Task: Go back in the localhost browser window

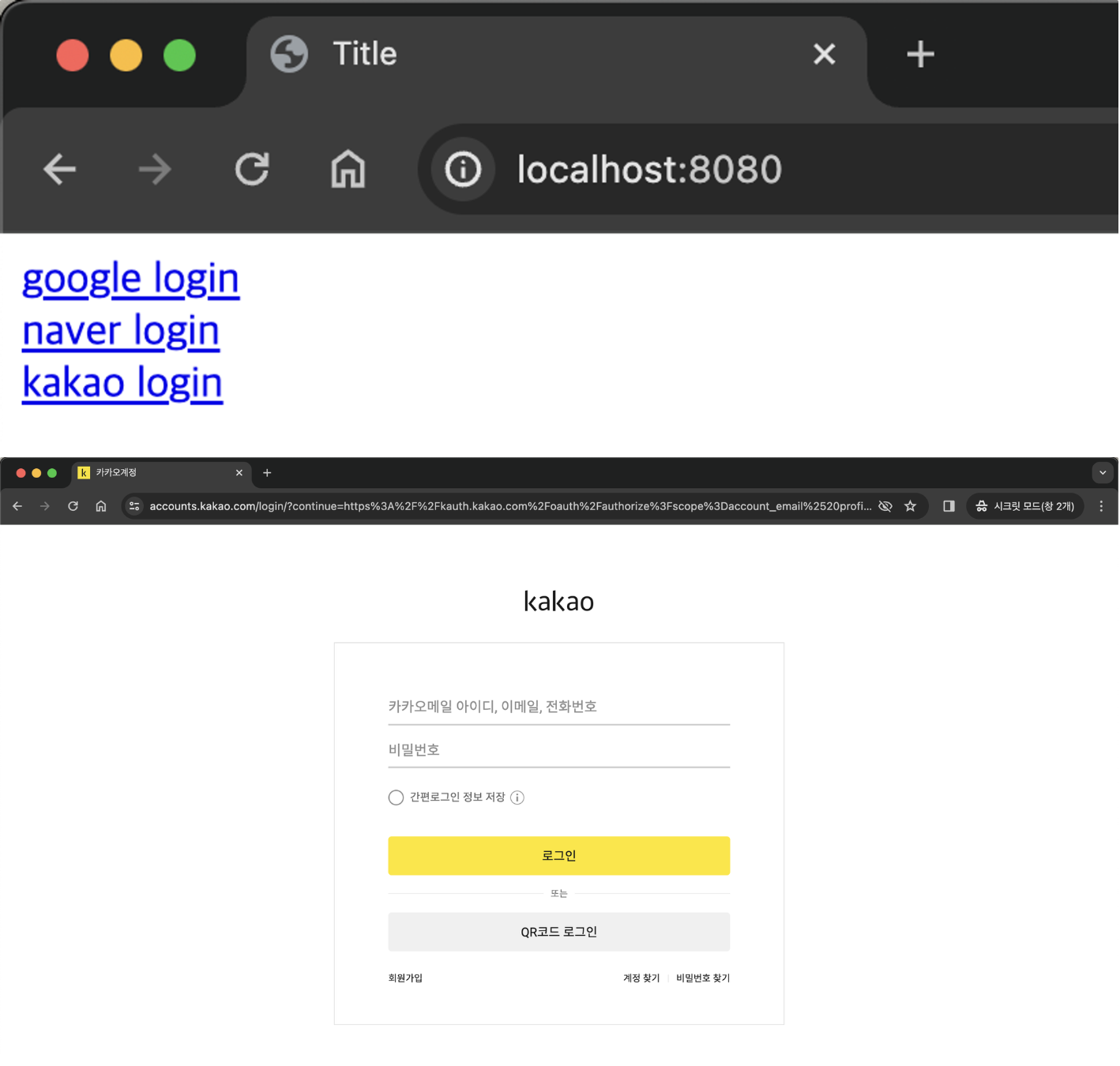Action: click(59, 169)
